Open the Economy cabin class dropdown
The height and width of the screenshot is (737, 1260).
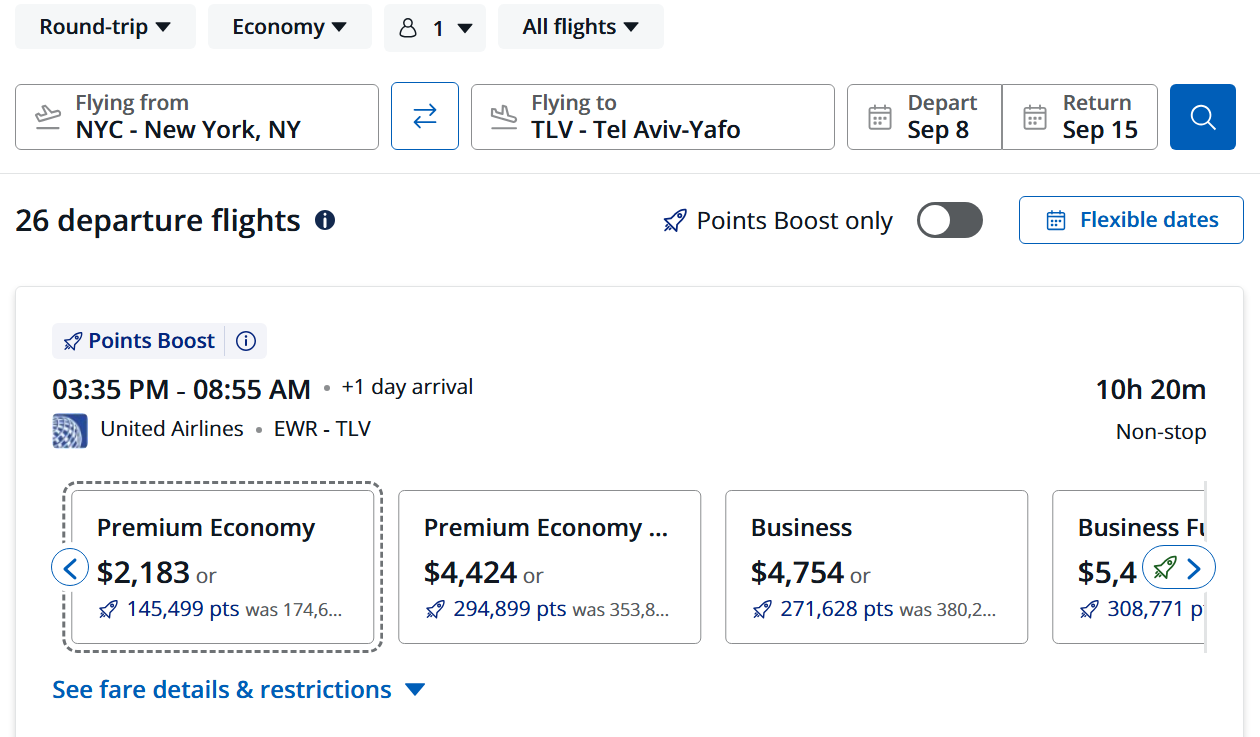click(289, 27)
